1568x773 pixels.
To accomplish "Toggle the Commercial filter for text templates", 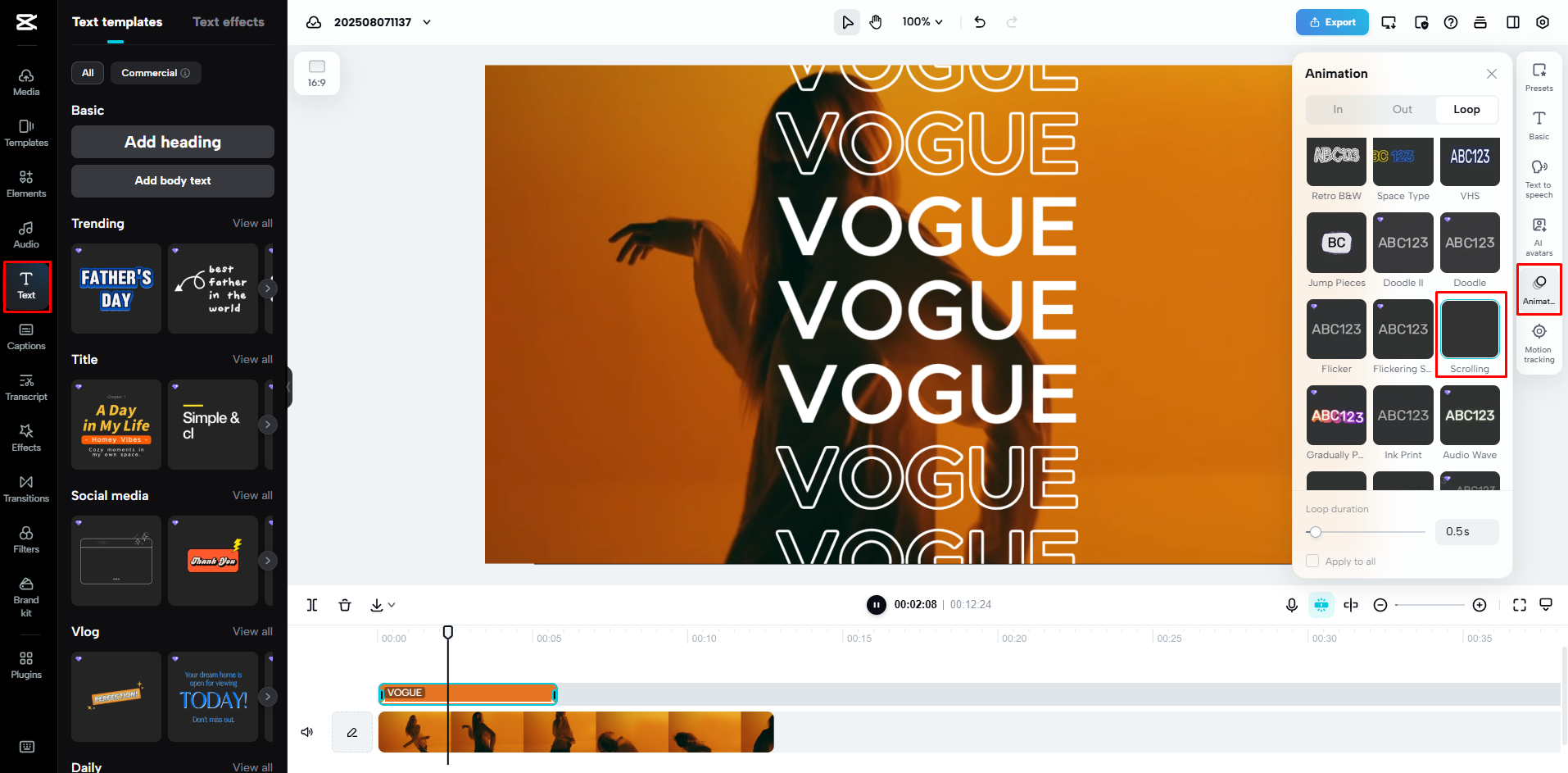I will point(156,73).
